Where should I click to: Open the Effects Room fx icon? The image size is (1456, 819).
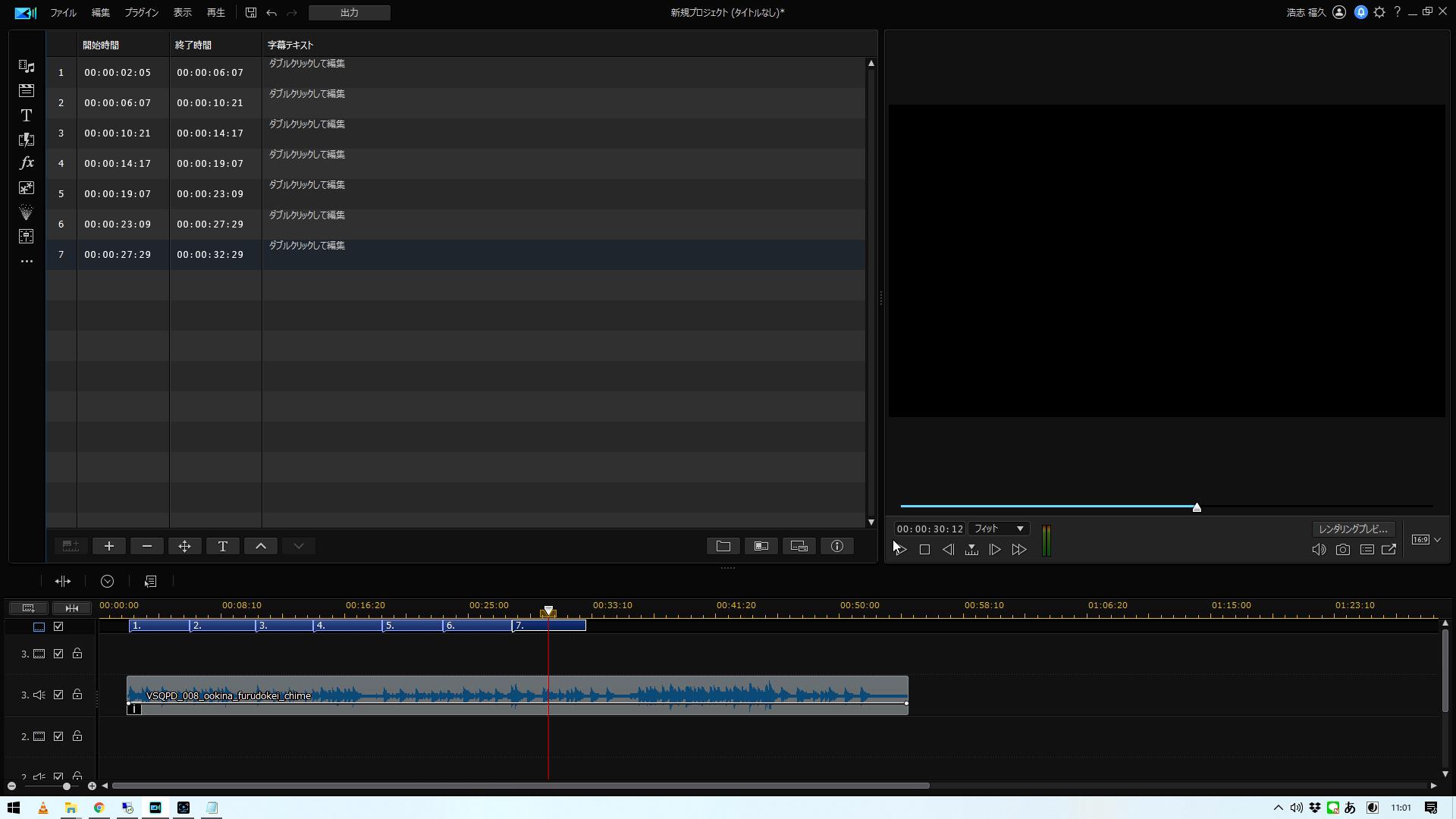pos(27,163)
